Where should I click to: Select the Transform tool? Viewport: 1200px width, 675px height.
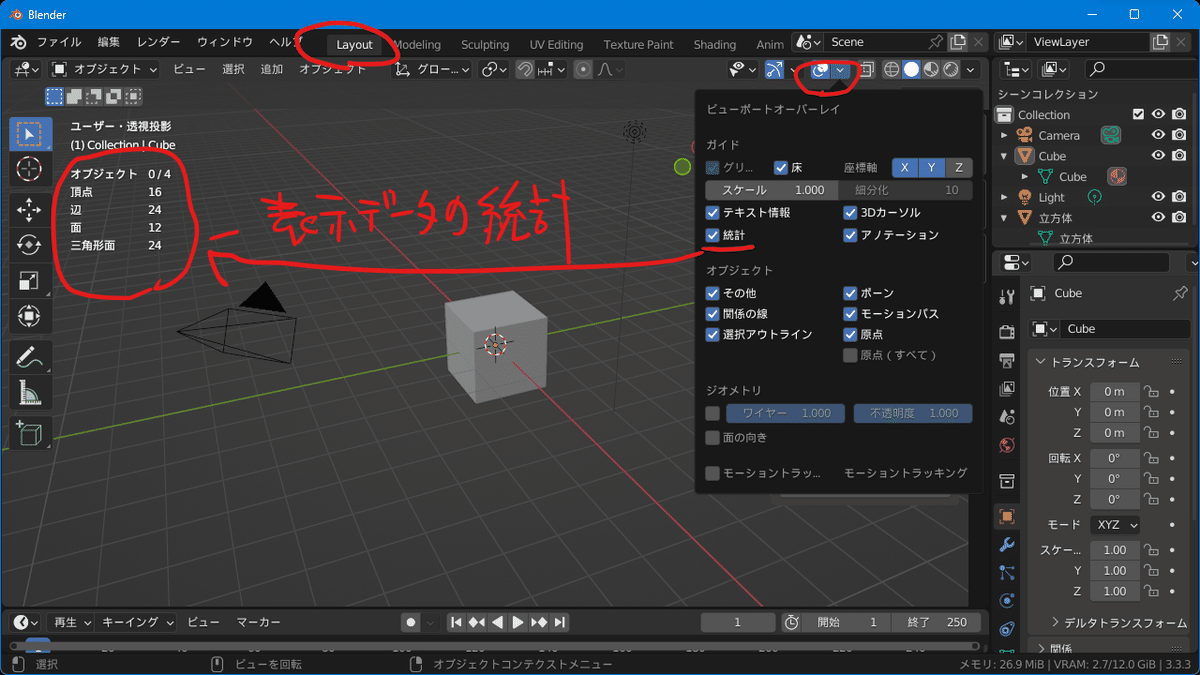[29, 317]
